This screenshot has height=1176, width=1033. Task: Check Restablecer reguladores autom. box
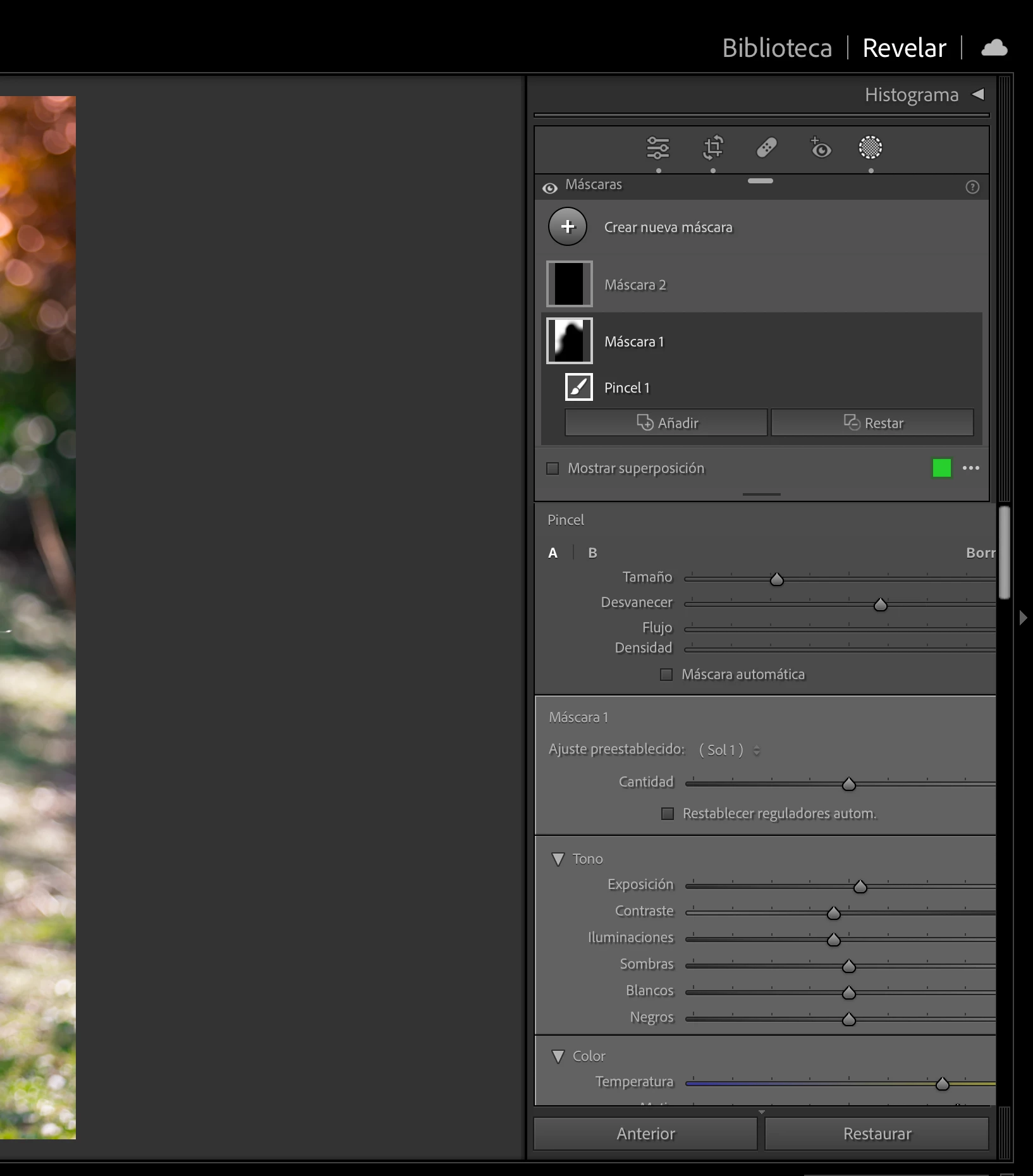tap(668, 814)
